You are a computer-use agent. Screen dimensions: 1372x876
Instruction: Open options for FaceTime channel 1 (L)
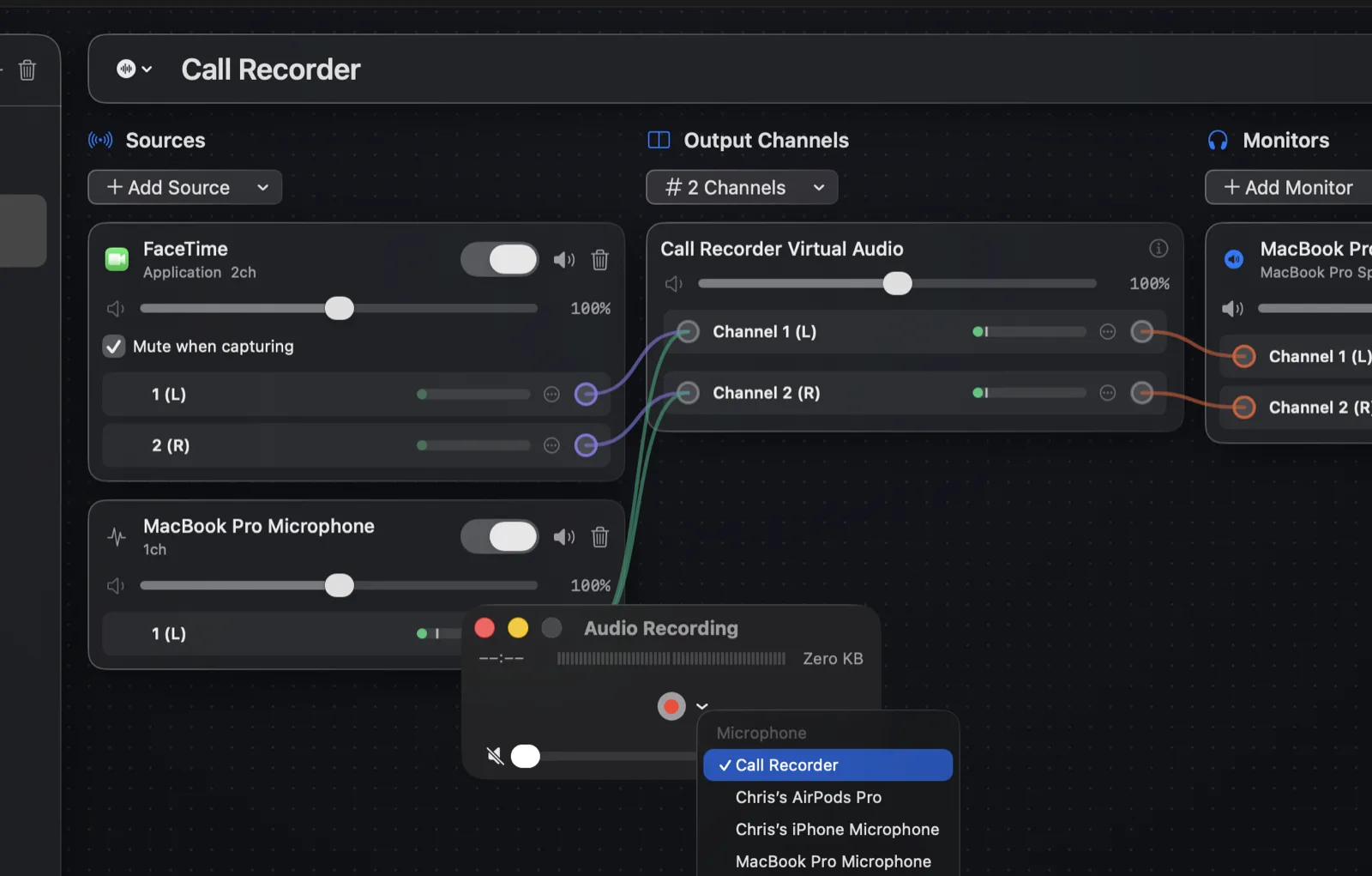[x=551, y=395]
